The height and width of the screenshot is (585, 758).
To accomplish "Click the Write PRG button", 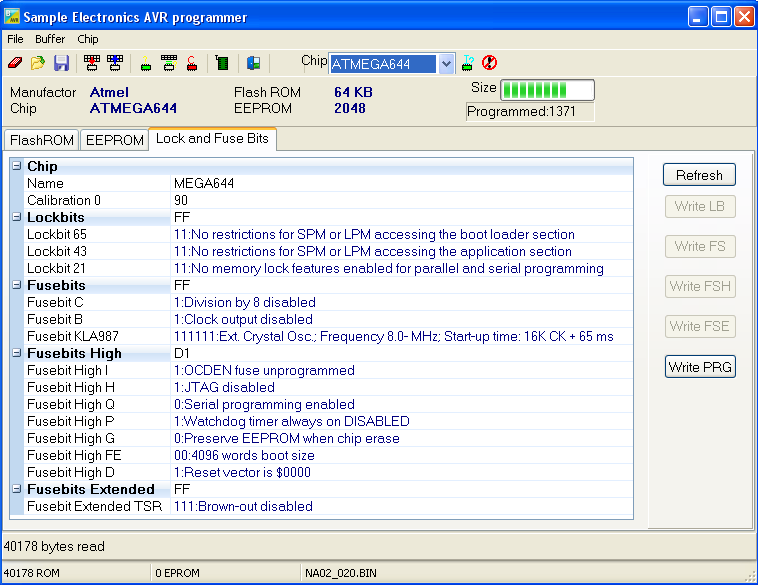I will (699, 367).
